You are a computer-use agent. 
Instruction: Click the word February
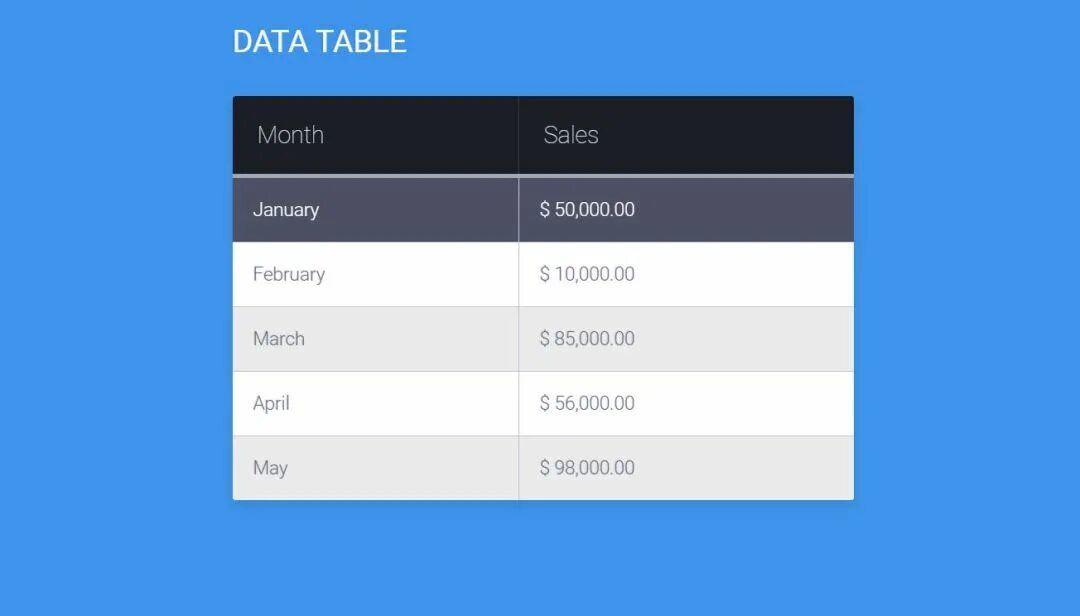[x=289, y=275]
